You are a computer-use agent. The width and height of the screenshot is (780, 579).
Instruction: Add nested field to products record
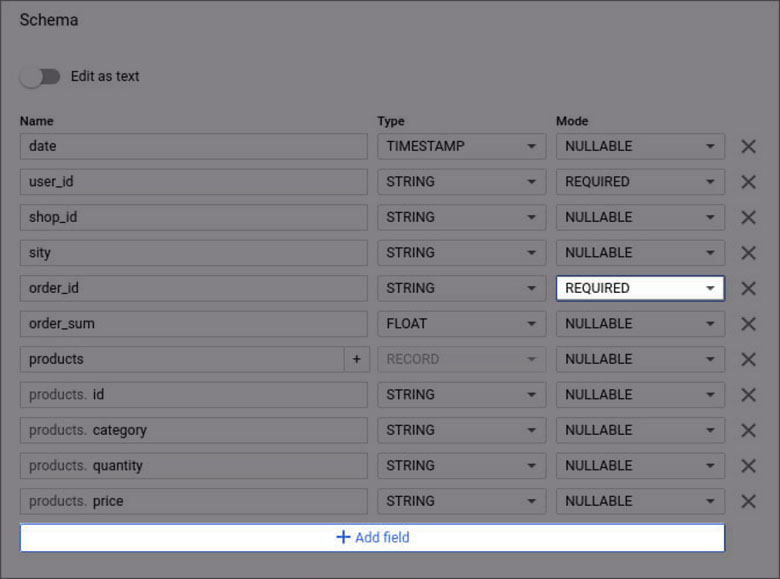coord(356,359)
